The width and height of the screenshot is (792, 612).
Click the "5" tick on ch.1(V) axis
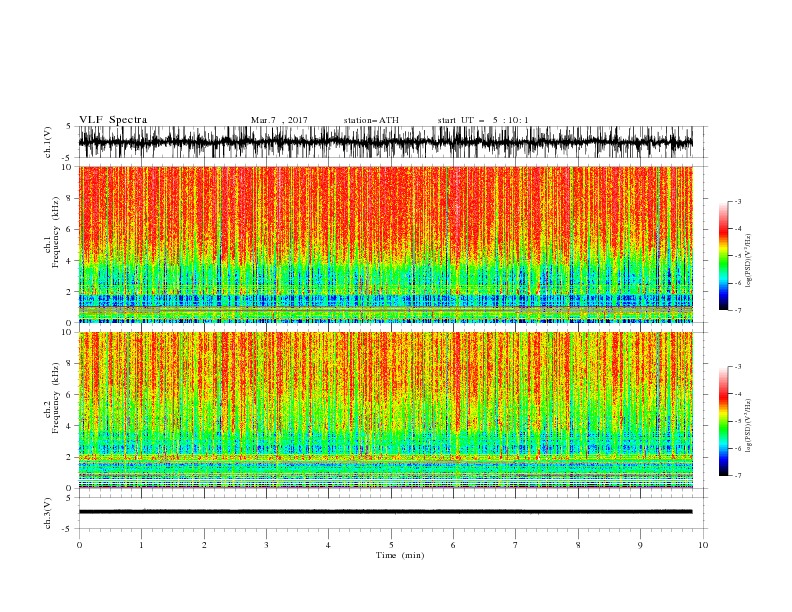(x=69, y=126)
